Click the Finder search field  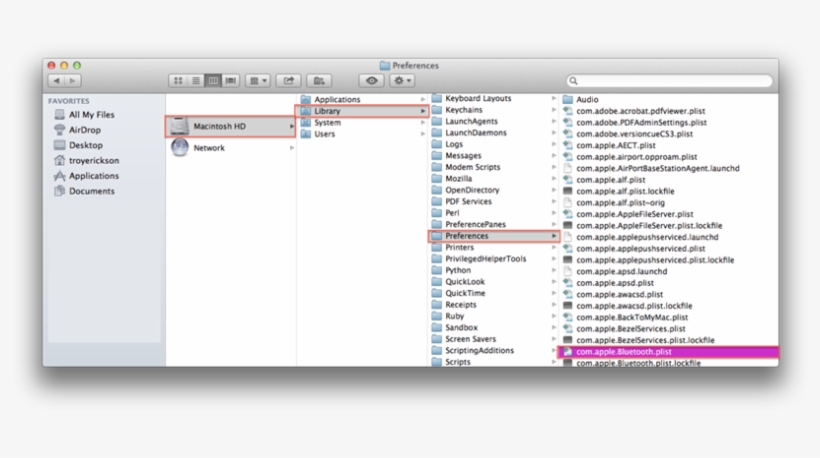click(x=669, y=81)
